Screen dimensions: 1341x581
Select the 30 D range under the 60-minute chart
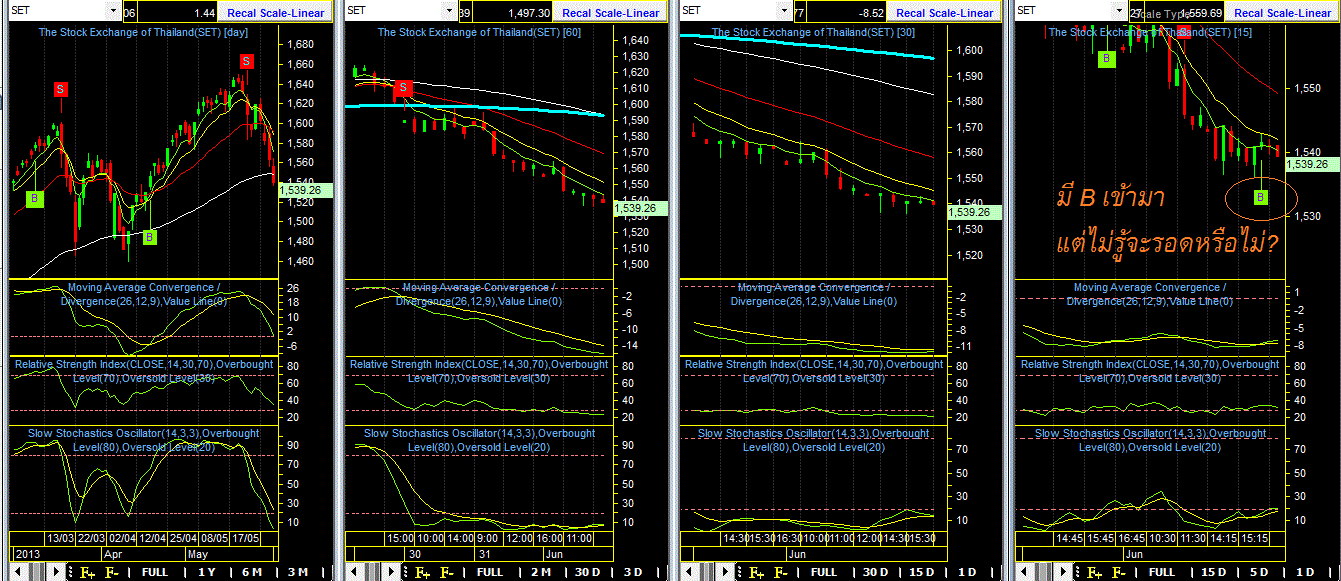[588, 572]
